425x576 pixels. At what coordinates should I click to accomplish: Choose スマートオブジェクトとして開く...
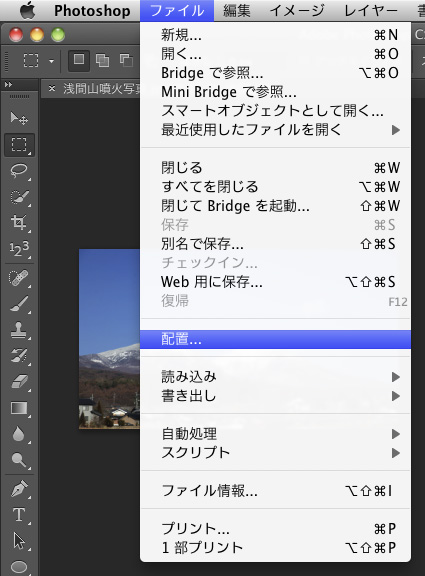point(275,111)
